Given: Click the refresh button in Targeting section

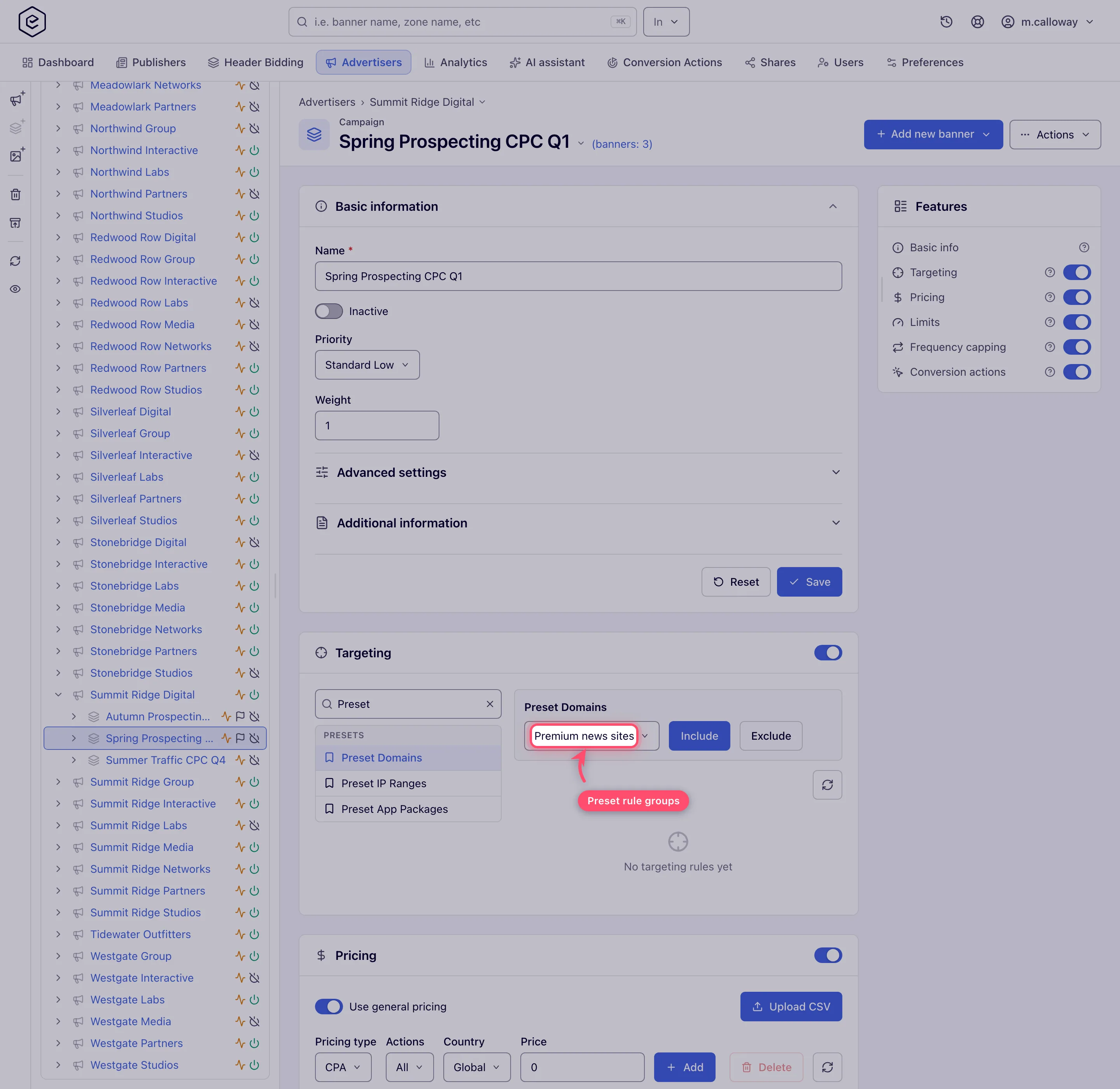Looking at the screenshot, I should point(827,785).
